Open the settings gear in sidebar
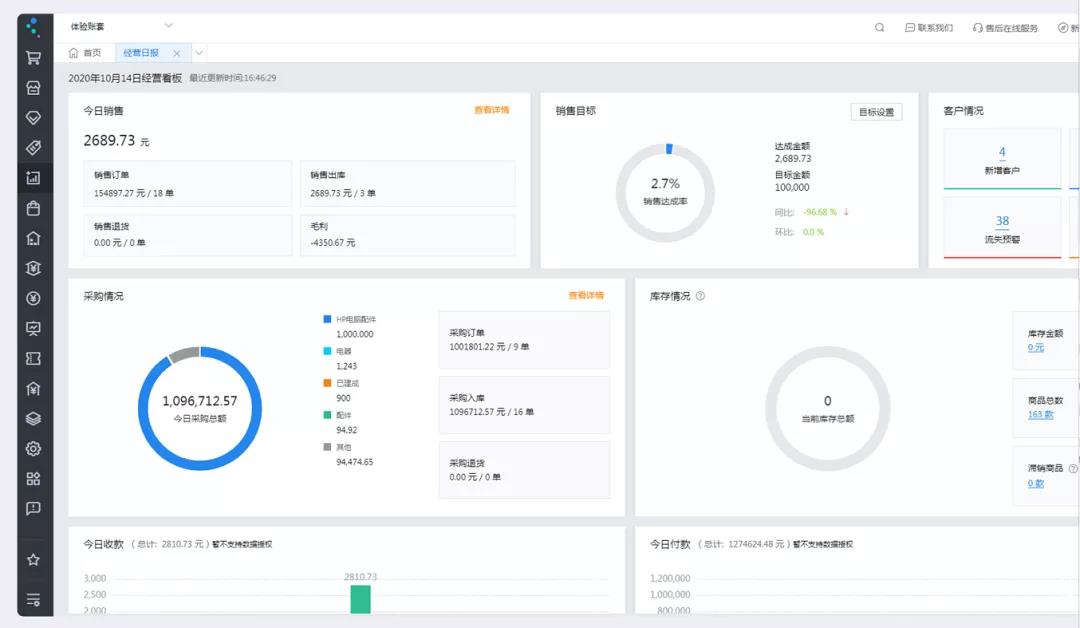Screen dimensions: 1080x628 [x=33, y=449]
